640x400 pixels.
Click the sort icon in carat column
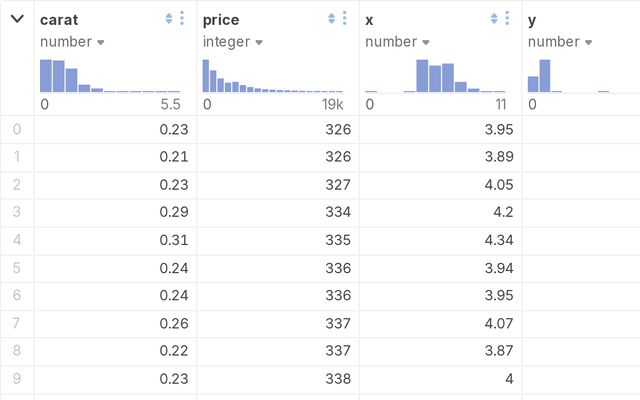click(x=169, y=19)
